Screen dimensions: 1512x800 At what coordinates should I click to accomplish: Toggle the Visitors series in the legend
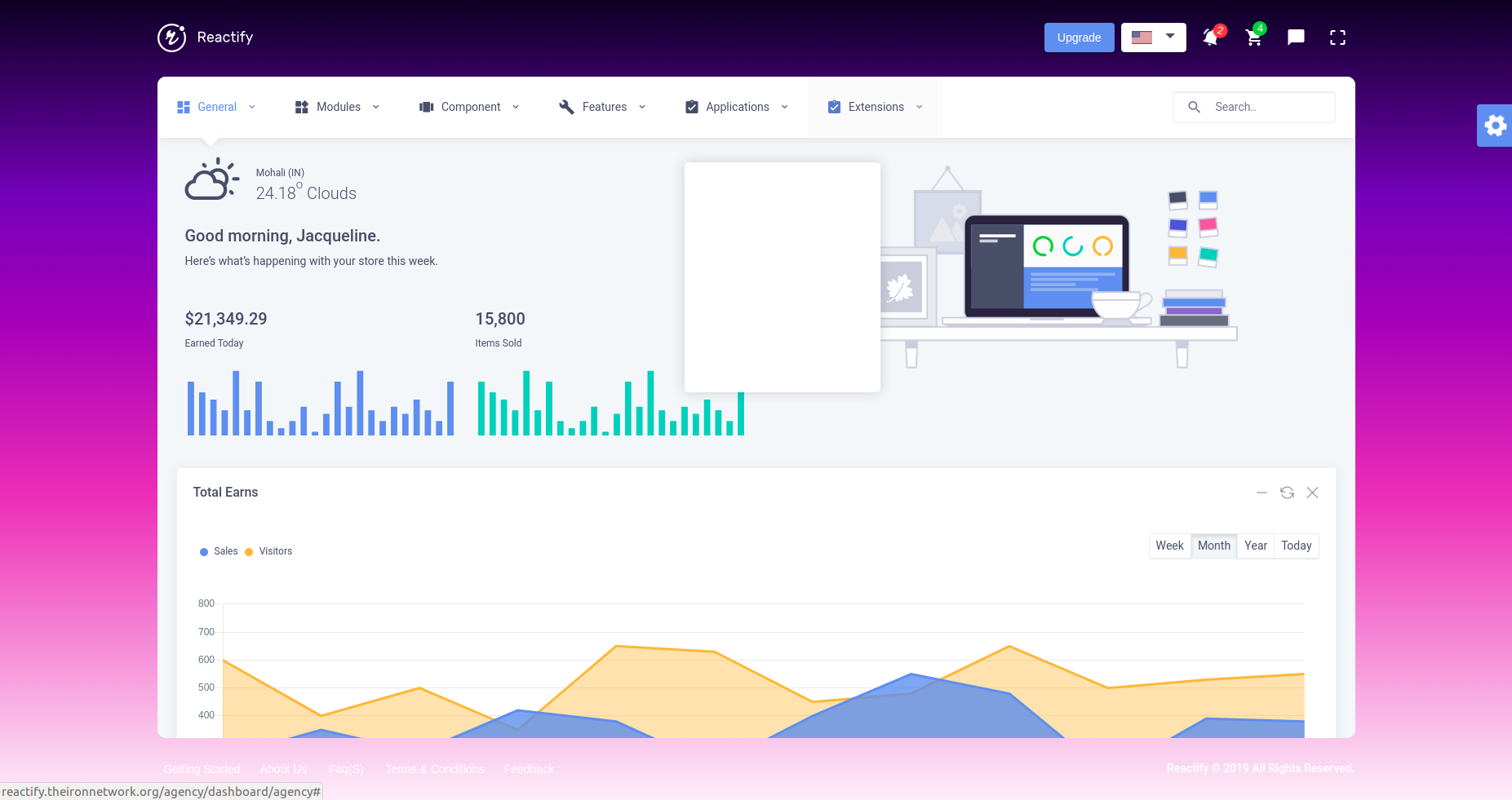[x=268, y=551]
